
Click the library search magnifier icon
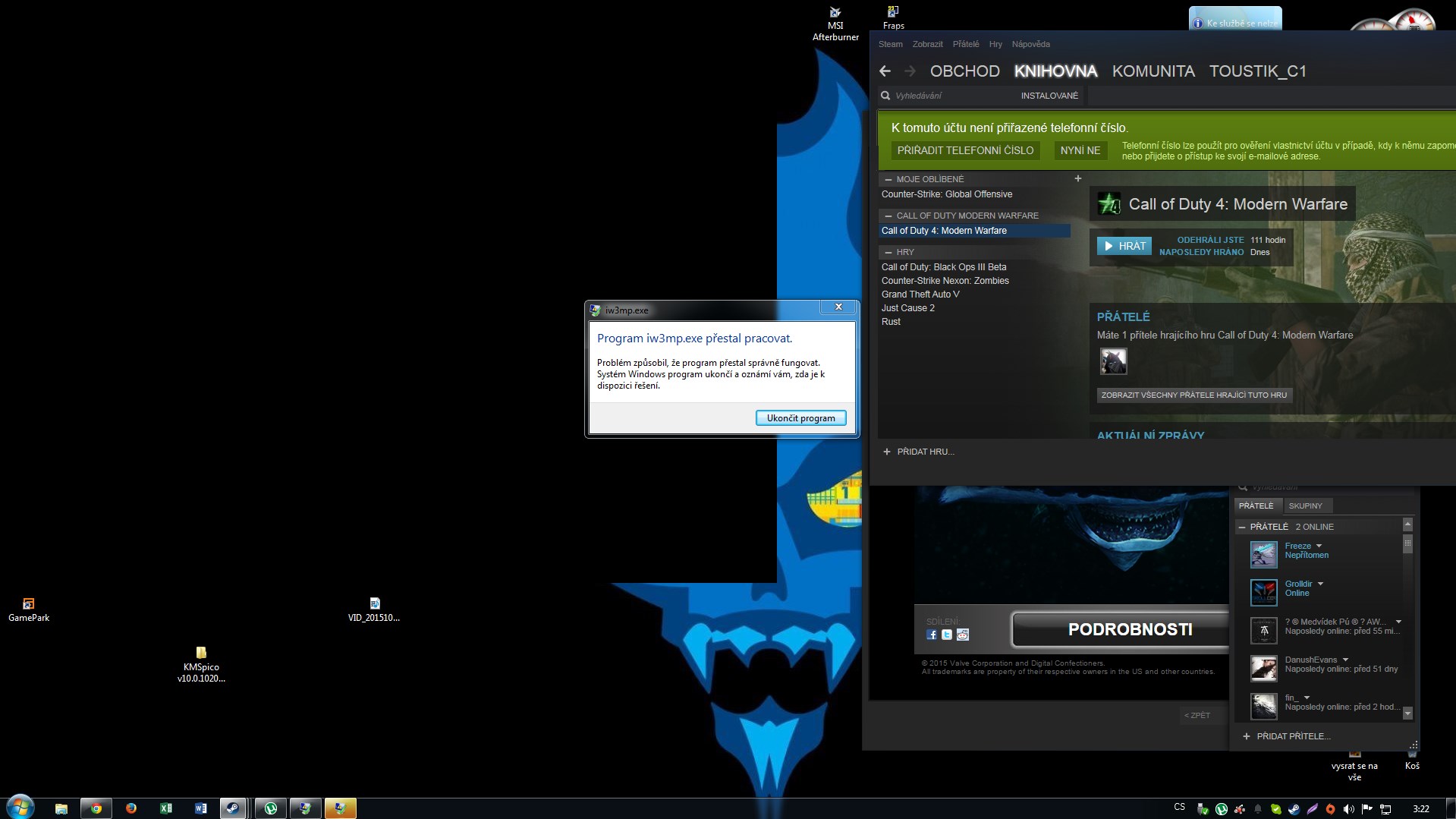click(x=885, y=96)
